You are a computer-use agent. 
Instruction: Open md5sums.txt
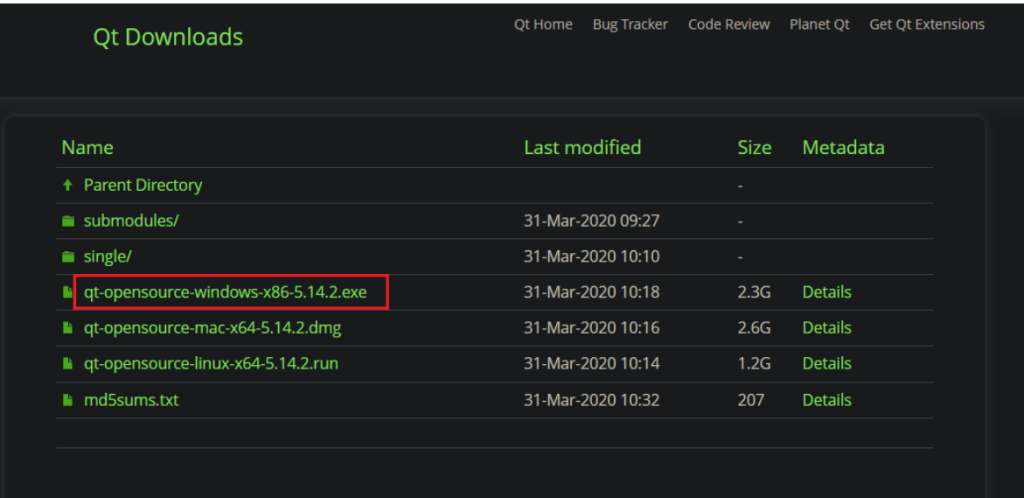coord(131,400)
